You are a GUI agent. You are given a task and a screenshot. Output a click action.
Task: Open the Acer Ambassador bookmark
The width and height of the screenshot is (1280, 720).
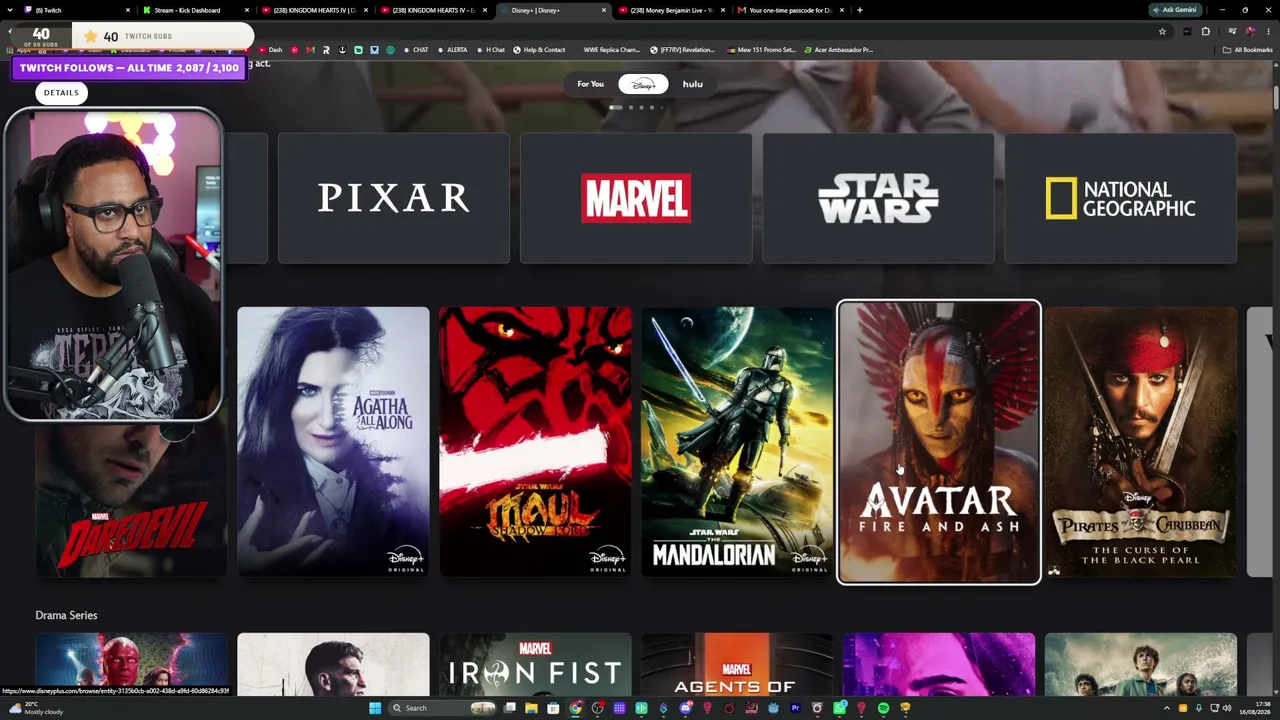(838, 50)
